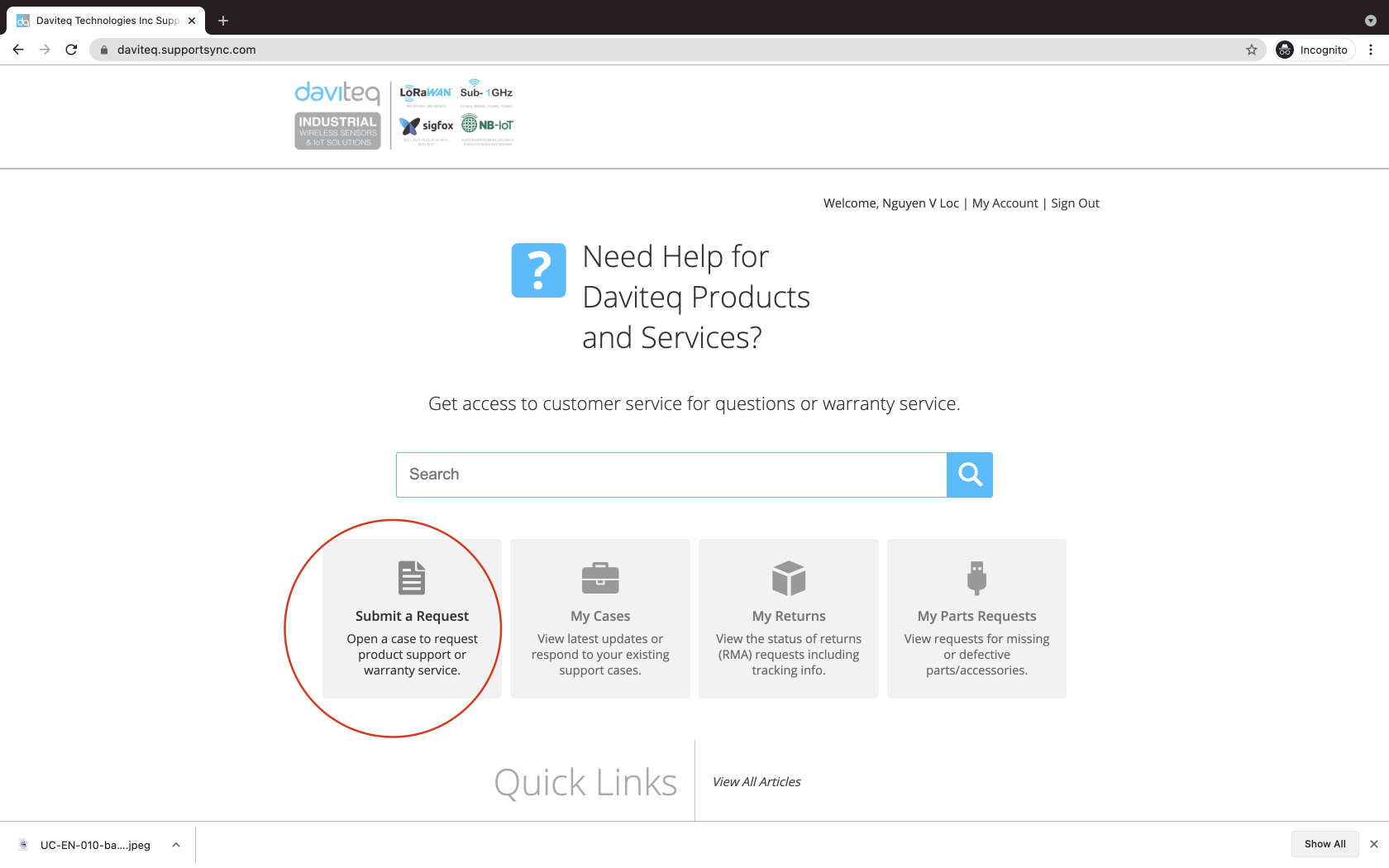The image size is (1389, 868).
Task: Click 'View the status of returns' description
Action: tap(789, 655)
